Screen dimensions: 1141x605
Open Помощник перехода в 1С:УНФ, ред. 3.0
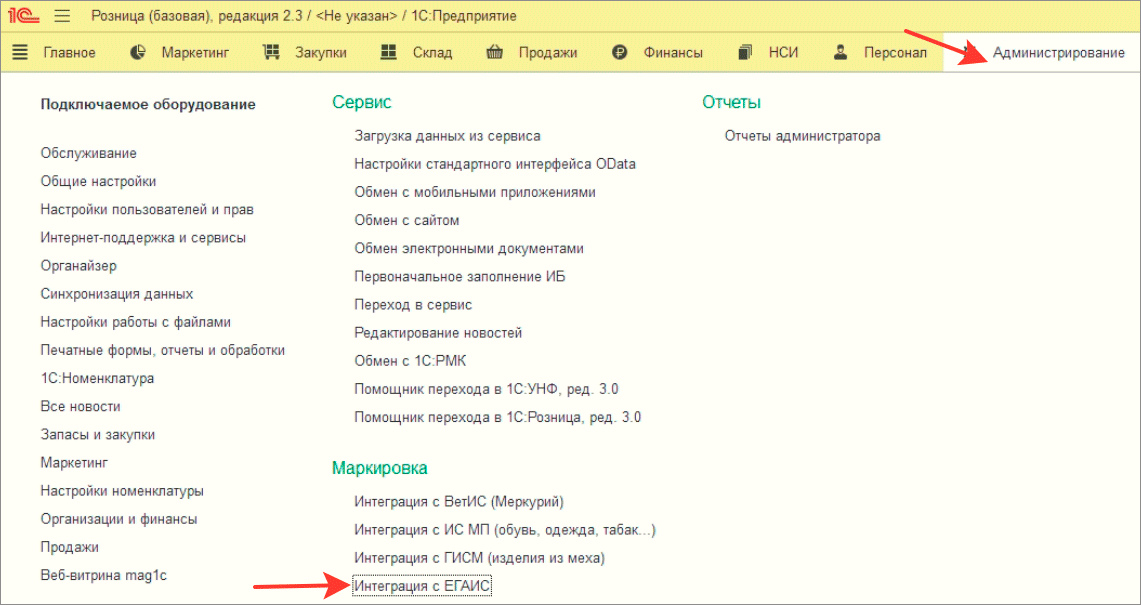coord(486,389)
